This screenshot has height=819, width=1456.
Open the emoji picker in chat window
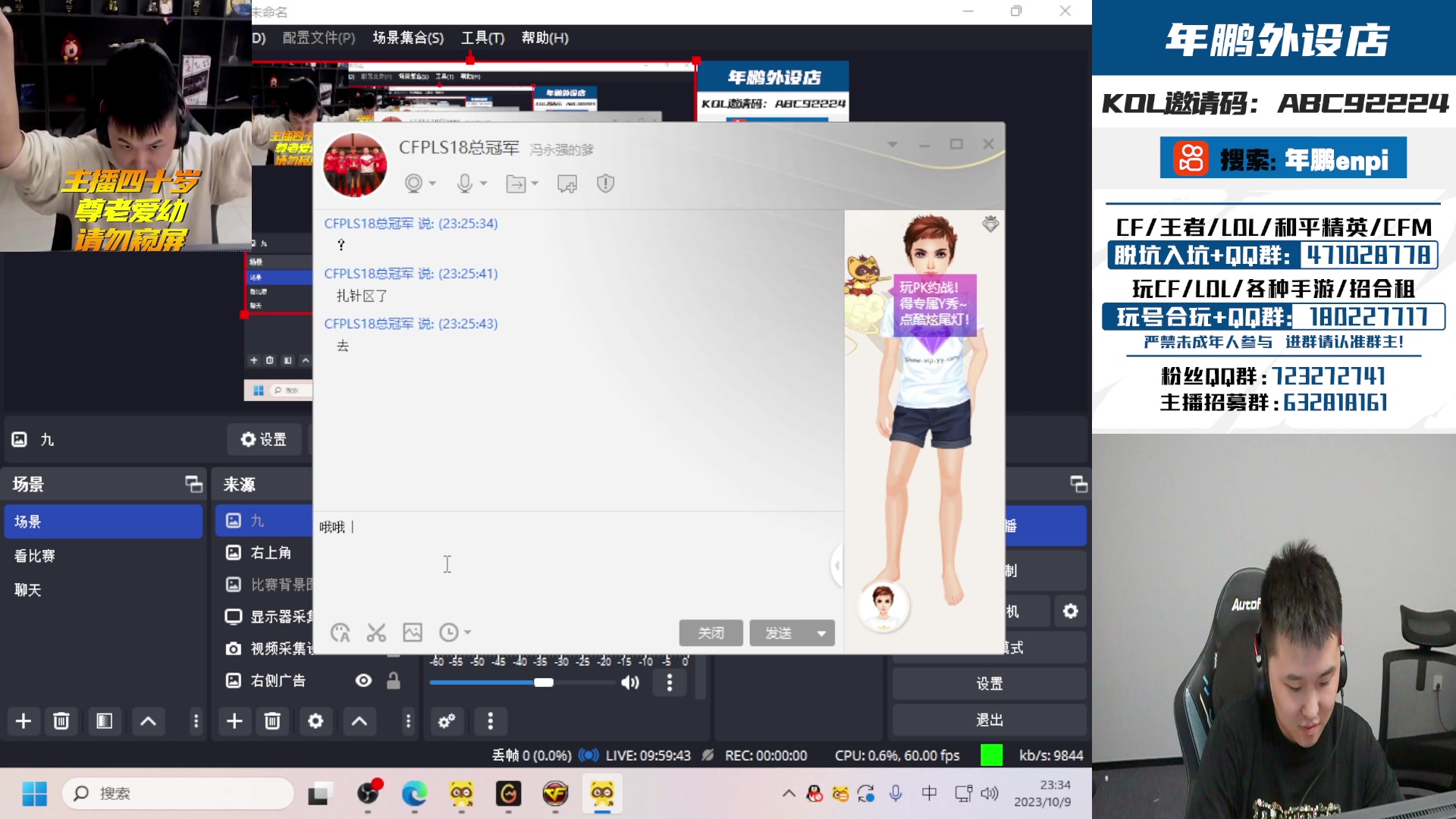340,632
